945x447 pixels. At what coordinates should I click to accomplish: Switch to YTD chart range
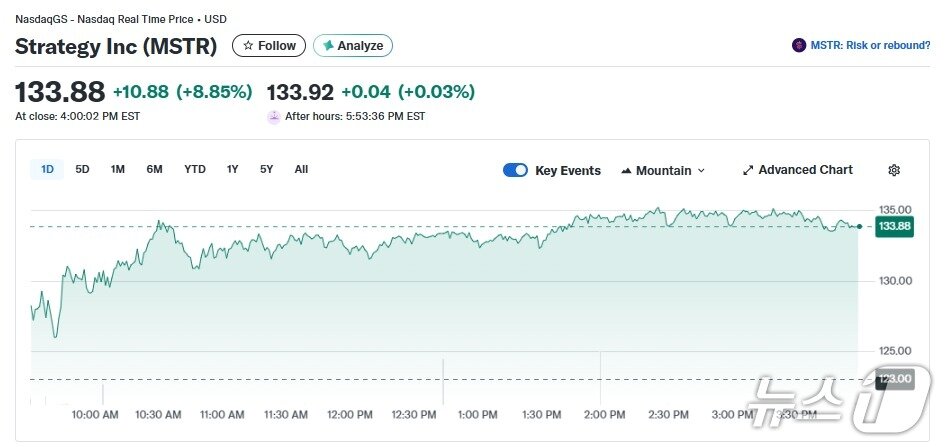click(x=195, y=170)
